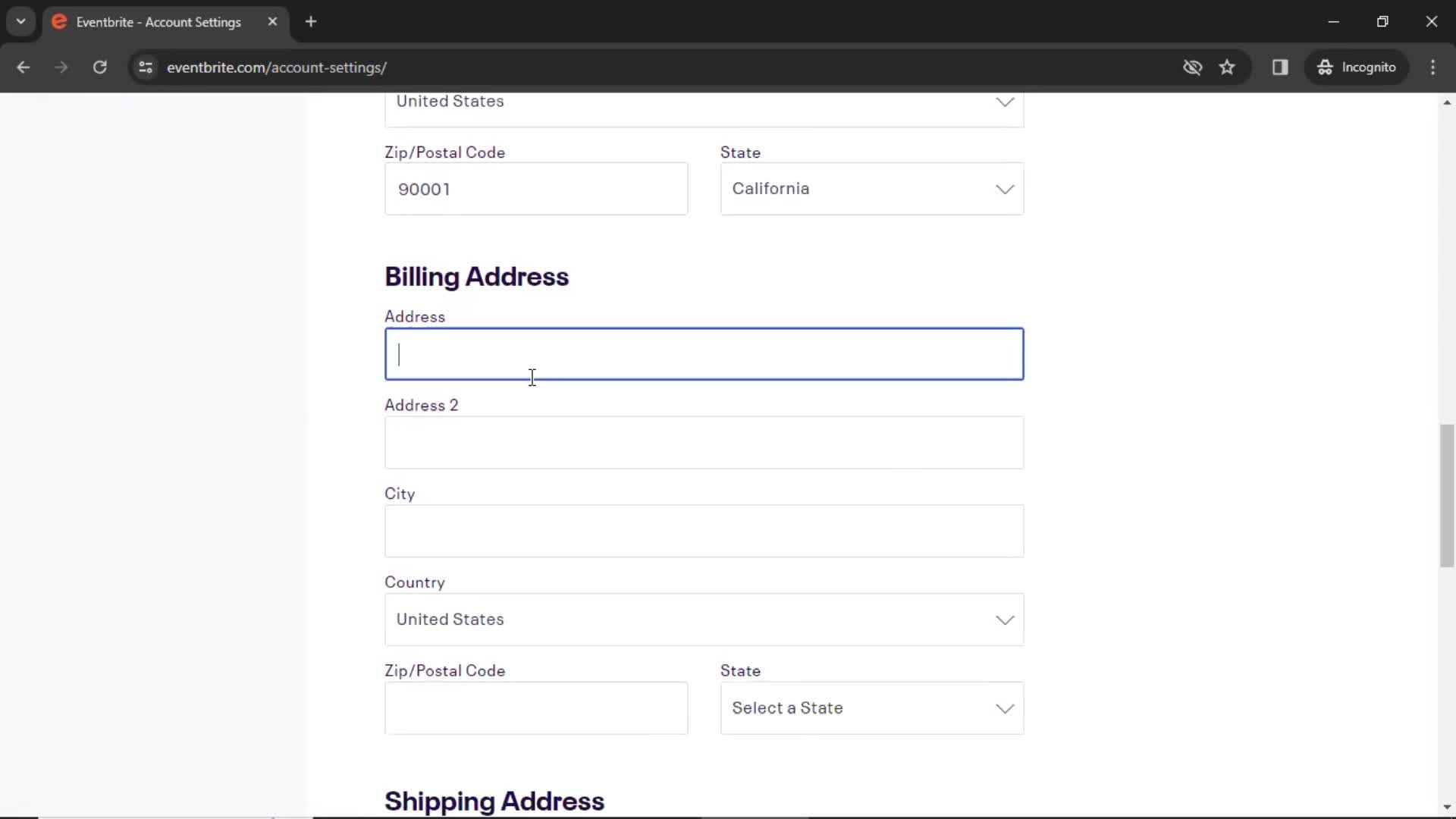Click the page reload icon
Image resolution: width=1456 pixels, height=819 pixels.
(x=100, y=67)
